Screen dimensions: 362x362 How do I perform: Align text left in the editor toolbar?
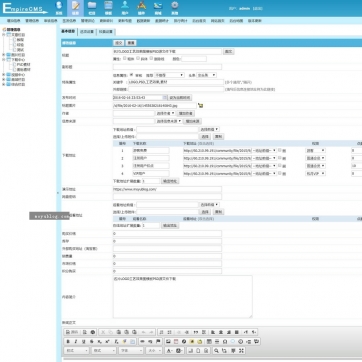[x=213, y=332]
